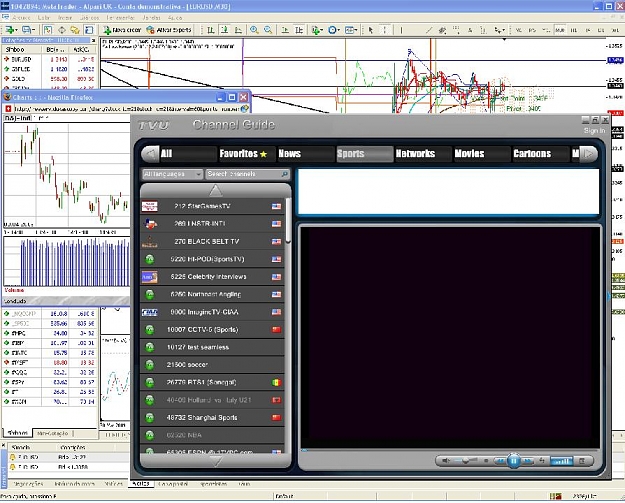Click the TVU volume slider knob
Image resolution: width=625 pixels, height=503 pixels.
[x=465, y=461]
